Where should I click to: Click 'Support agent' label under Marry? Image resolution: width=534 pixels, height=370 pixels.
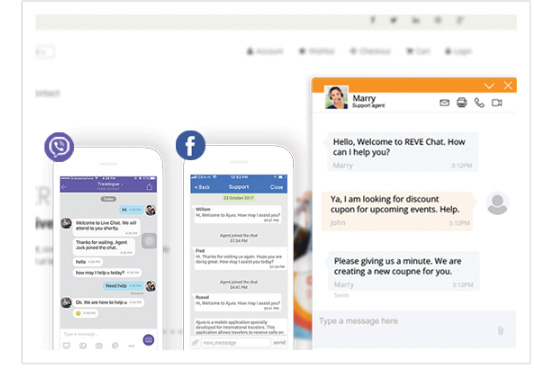[368, 106]
